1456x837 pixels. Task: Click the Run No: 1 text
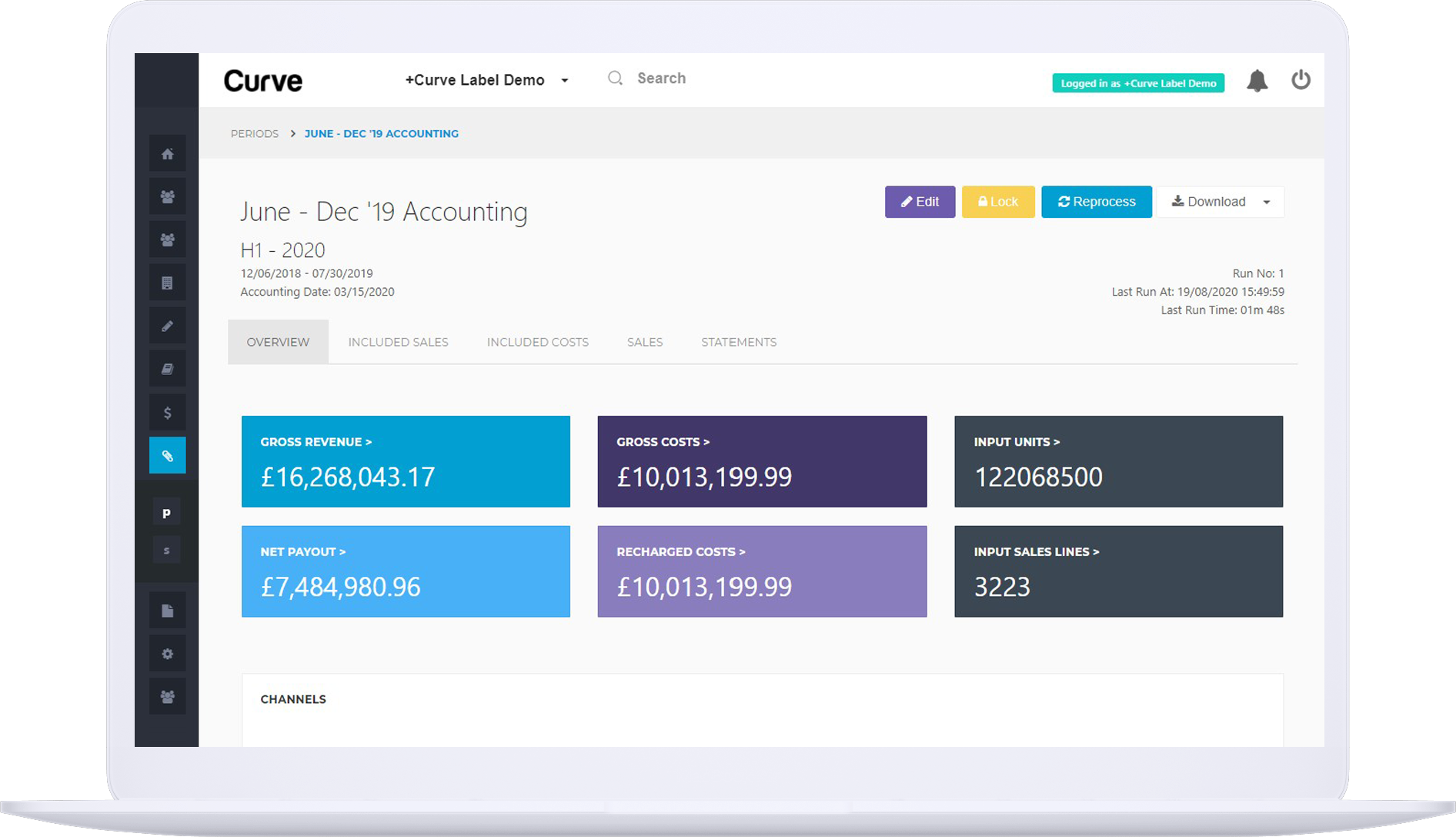point(1258,273)
